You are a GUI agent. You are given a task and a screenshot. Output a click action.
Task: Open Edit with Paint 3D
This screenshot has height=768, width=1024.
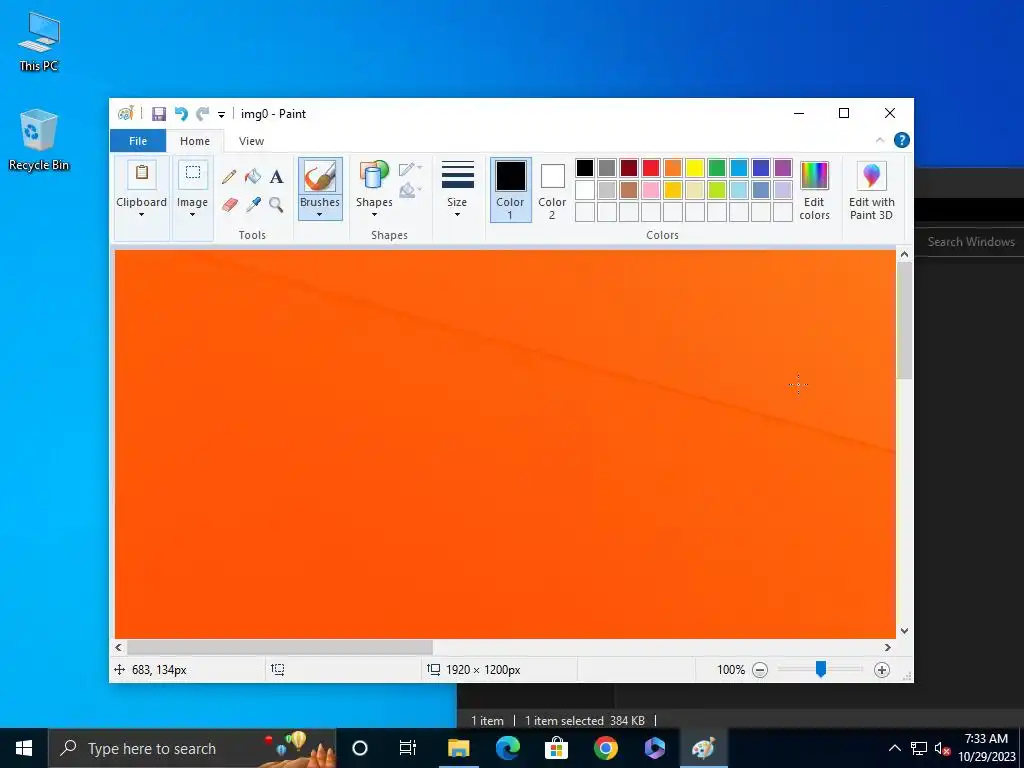click(x=871, y=190)
